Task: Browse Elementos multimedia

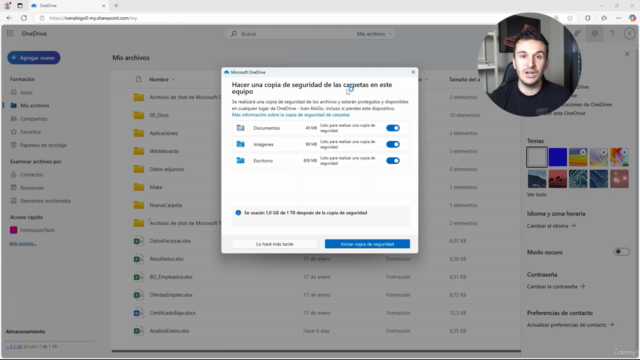Action: [45, 201]
